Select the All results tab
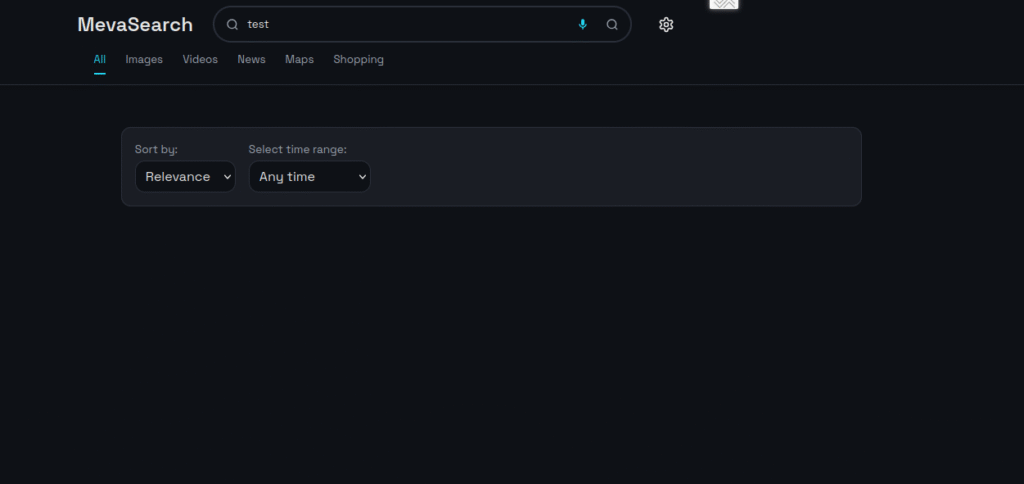1024x484 pixels. pos(100,60)
